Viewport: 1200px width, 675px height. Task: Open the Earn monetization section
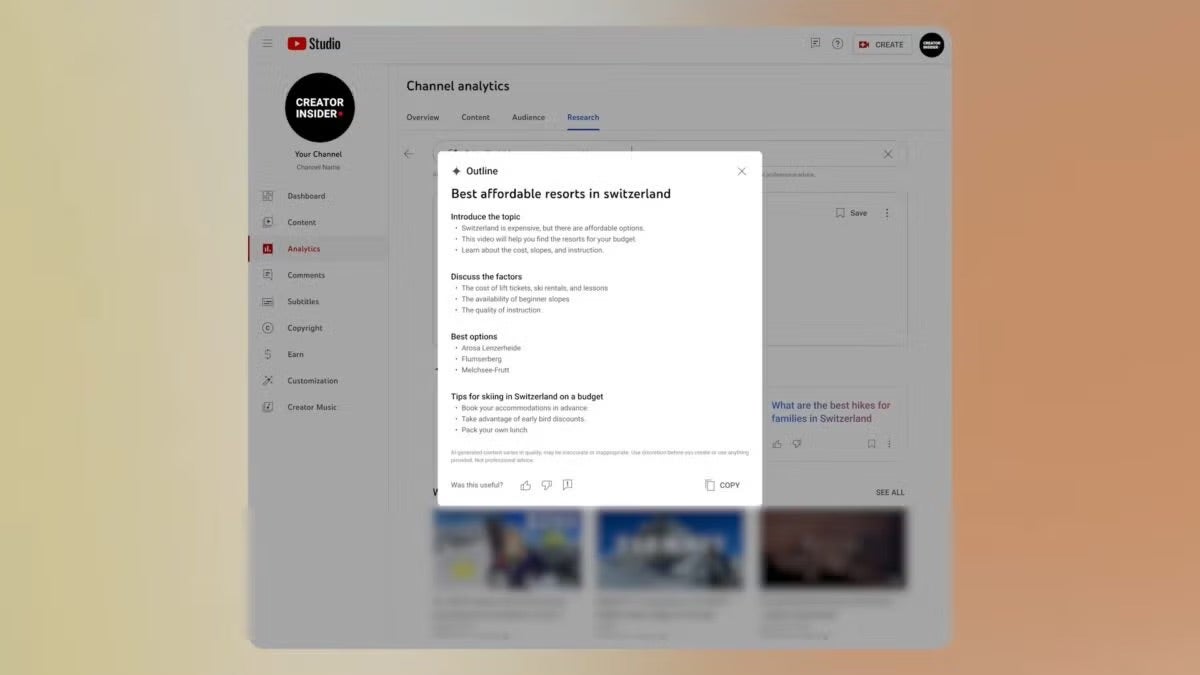295,354
